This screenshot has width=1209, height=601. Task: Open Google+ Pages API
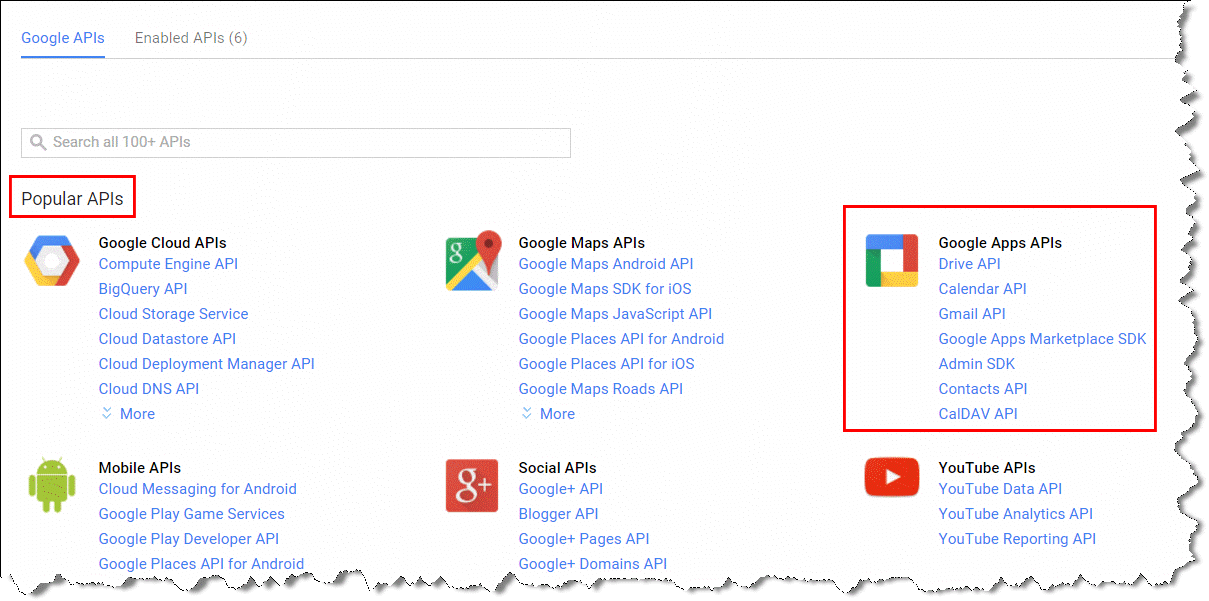click(584, 539)
